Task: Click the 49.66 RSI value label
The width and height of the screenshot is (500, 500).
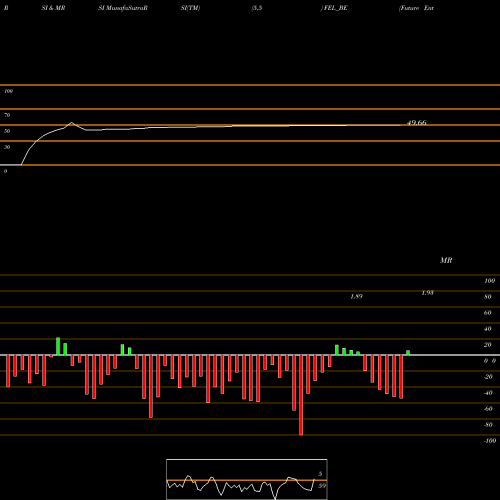Action: pyautogui.click(x=417, y=123)
